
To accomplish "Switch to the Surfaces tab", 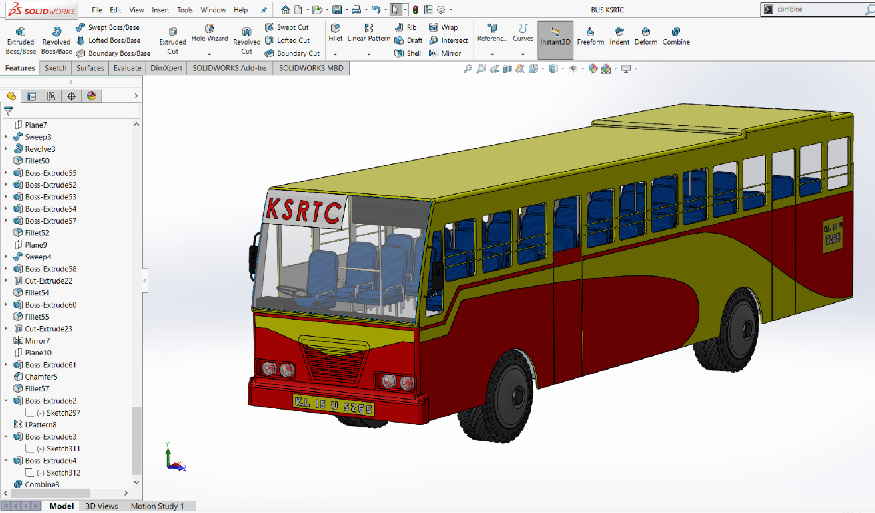I will [x=90, y=68].
